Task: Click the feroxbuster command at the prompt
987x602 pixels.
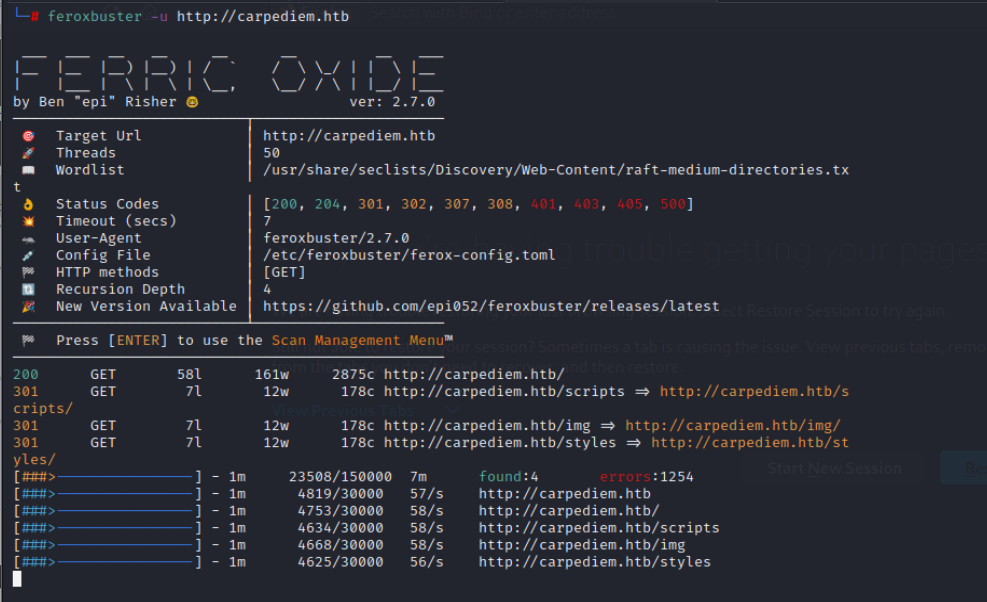Action: (94, 16)
